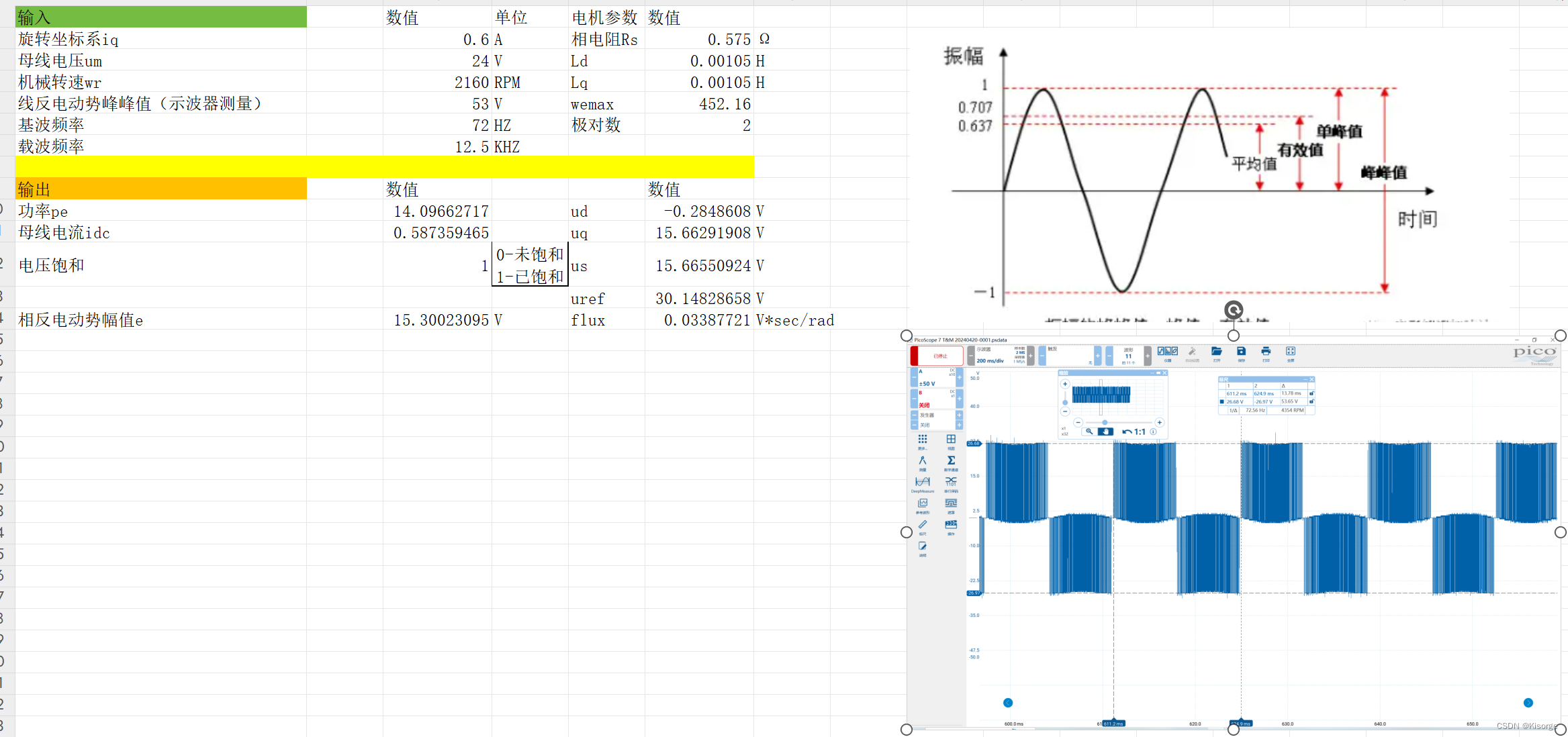Open the Masks icon in PicoScope sidebar
Image resolution: width=1568 pixels, height=737 pixels.
point(951,503)
